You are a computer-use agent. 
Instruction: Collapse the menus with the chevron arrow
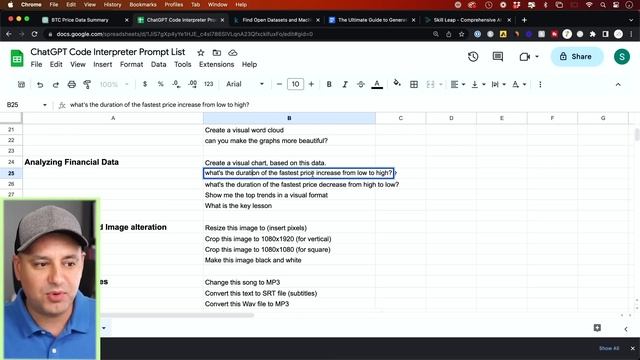coord(618,84)
